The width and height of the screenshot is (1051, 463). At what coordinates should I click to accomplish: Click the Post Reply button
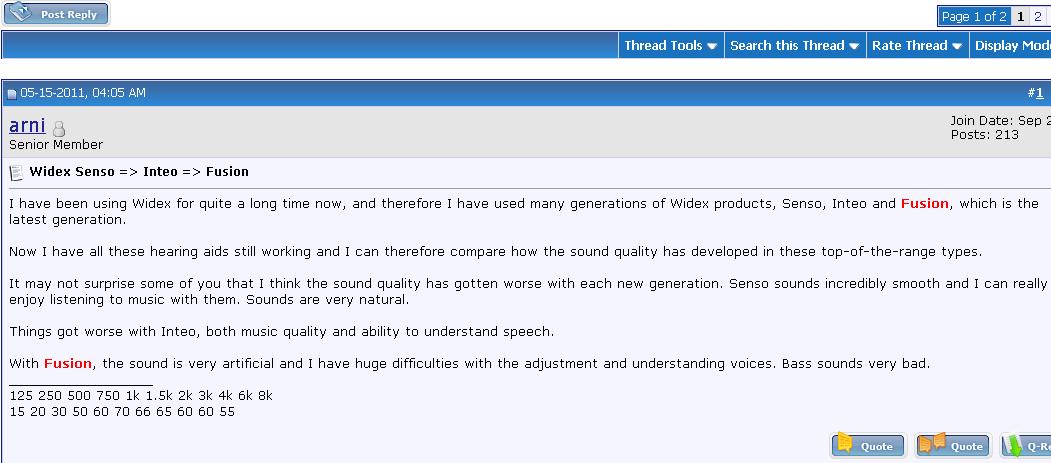(x=56, y=14)
